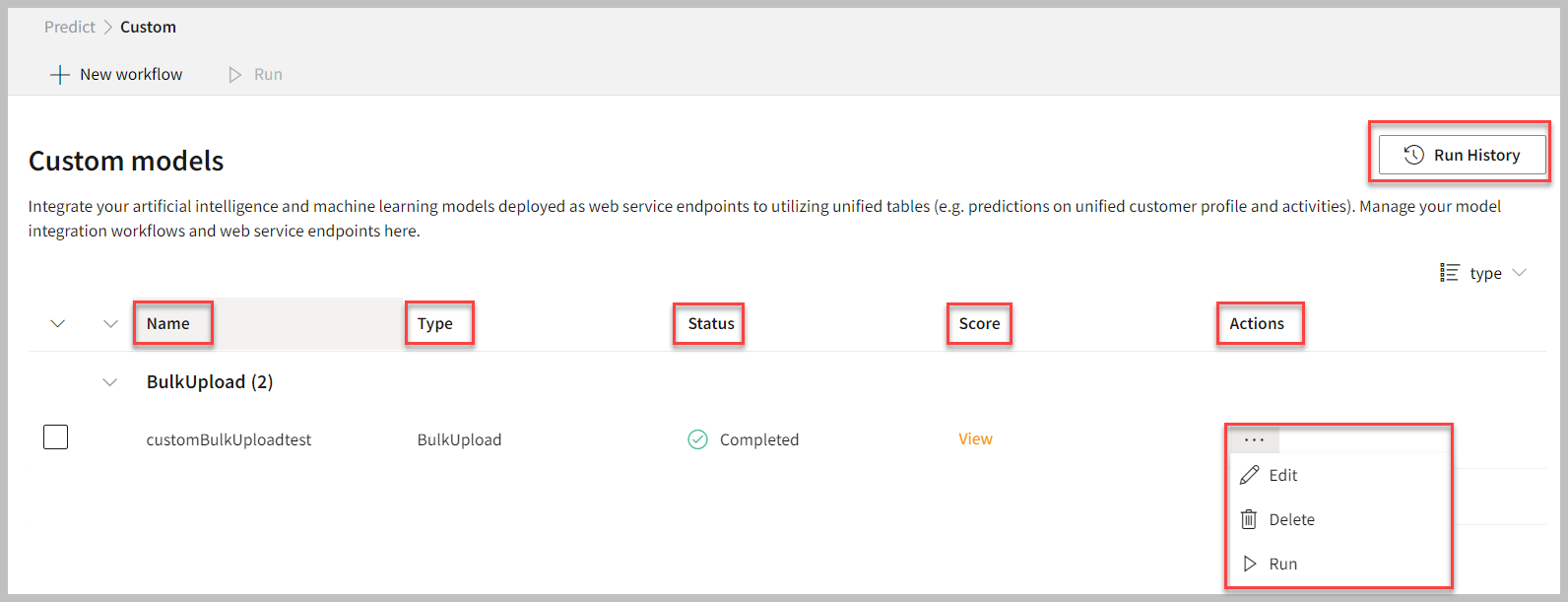This screenshot has height=602, width=1568.
Task: Sort by the Status column header
Action: pos(710,324)
